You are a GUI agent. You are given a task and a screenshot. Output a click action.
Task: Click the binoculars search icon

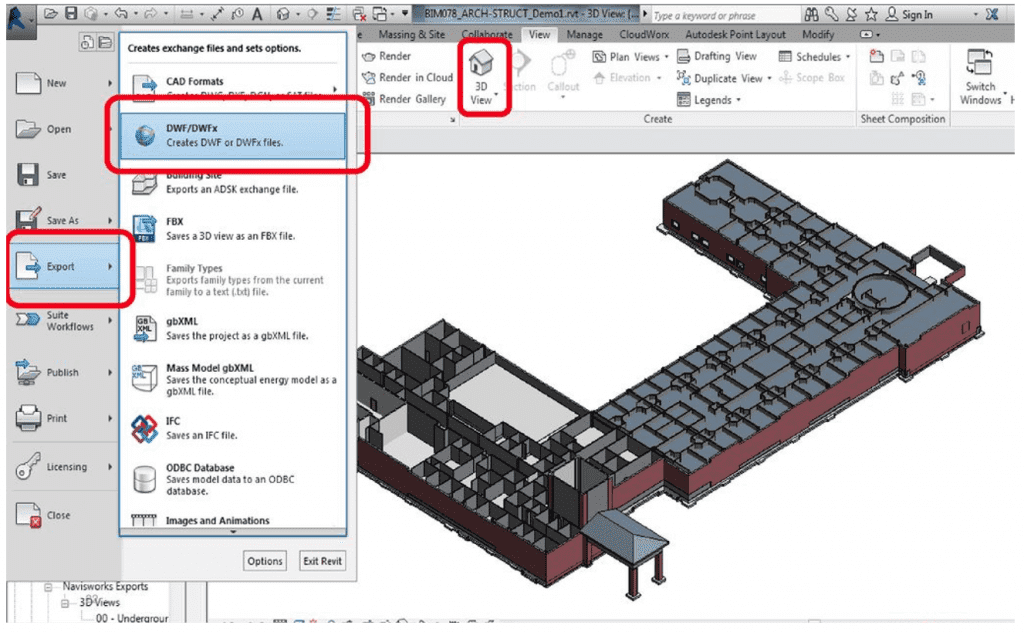[x=811, y=14]
